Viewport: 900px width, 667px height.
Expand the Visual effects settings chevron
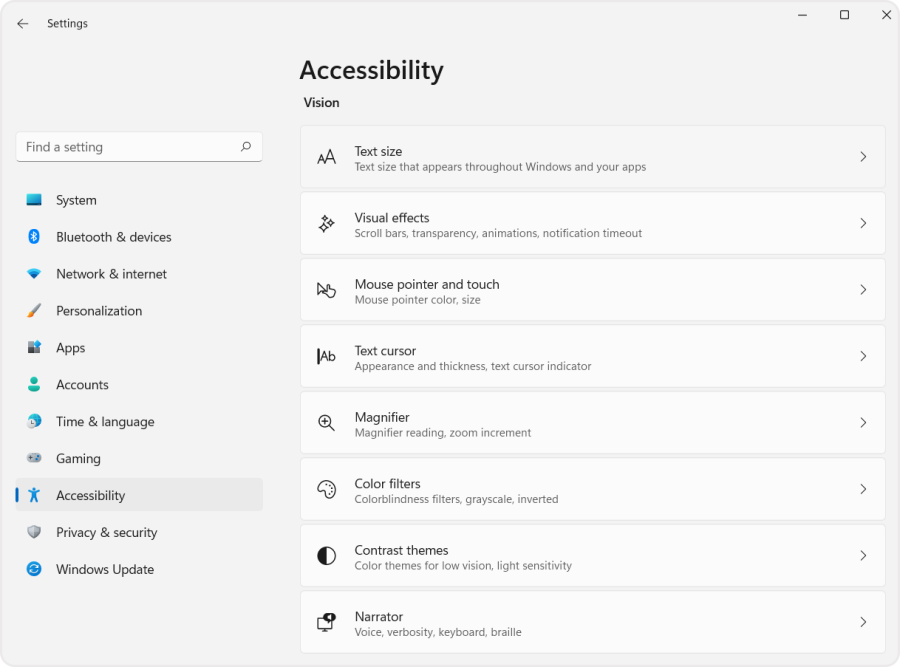(862, 223)
